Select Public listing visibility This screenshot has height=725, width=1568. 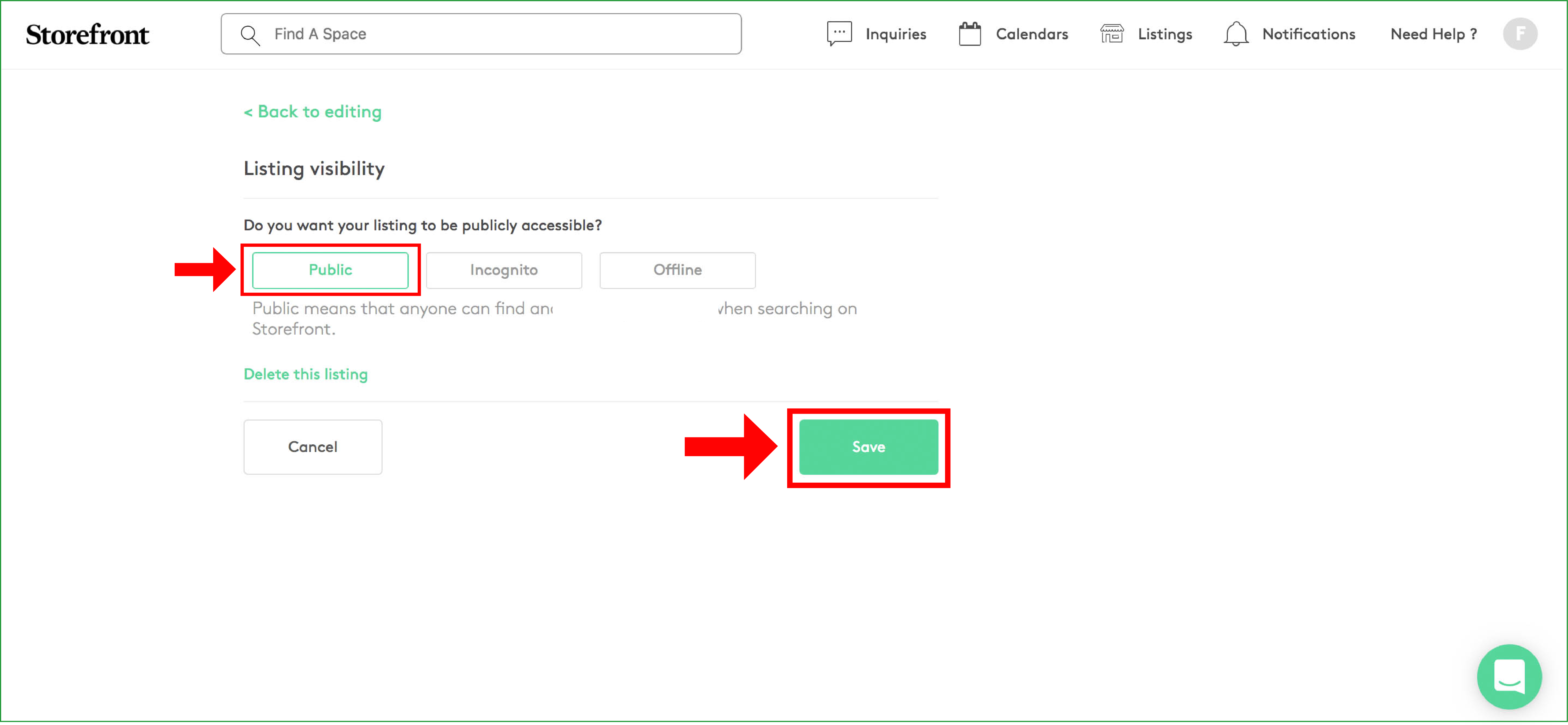[x=330, y=270]
